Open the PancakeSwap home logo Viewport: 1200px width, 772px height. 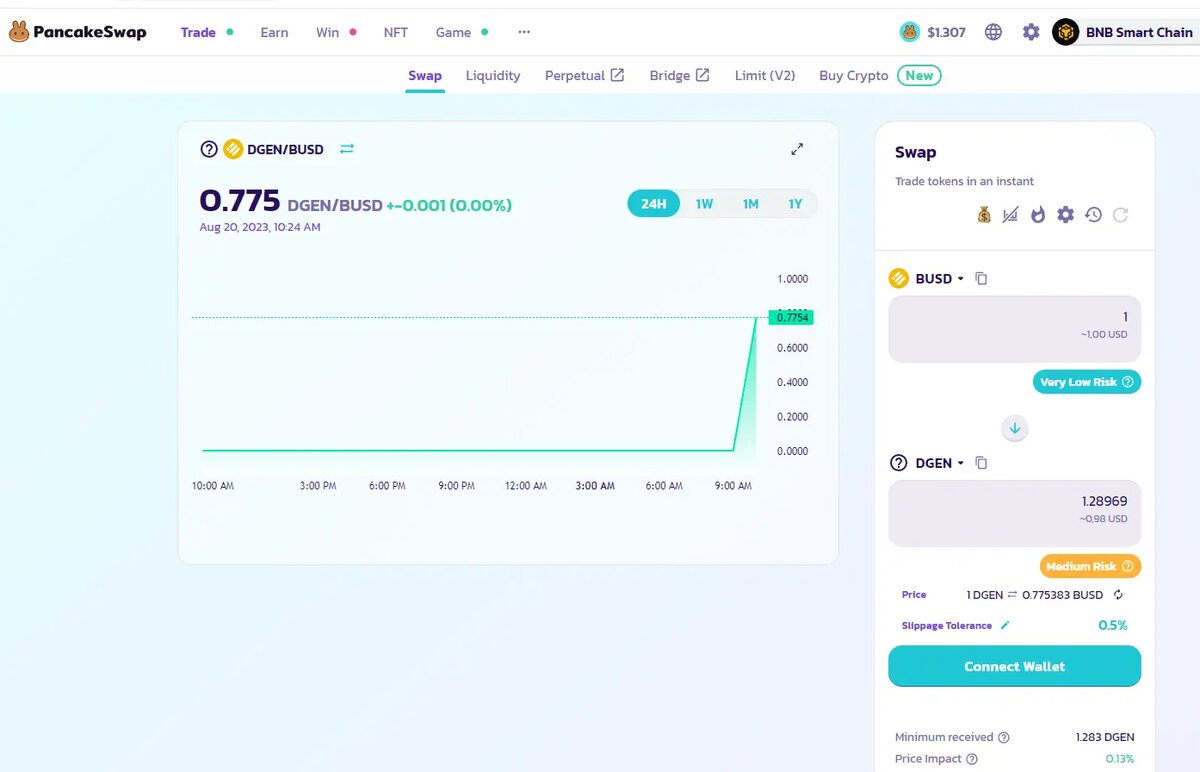[77, 32]
